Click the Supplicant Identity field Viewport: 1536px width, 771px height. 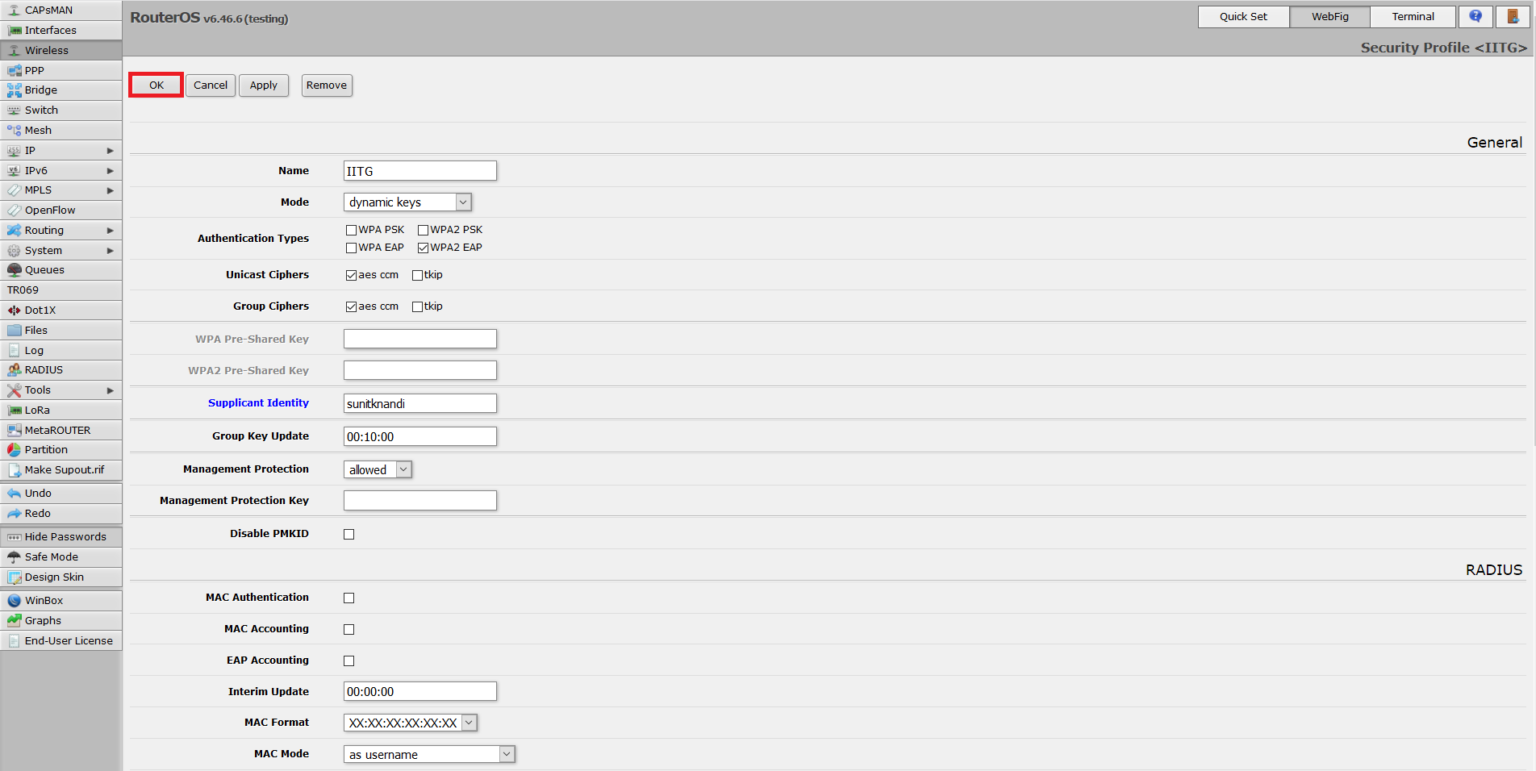419,403
